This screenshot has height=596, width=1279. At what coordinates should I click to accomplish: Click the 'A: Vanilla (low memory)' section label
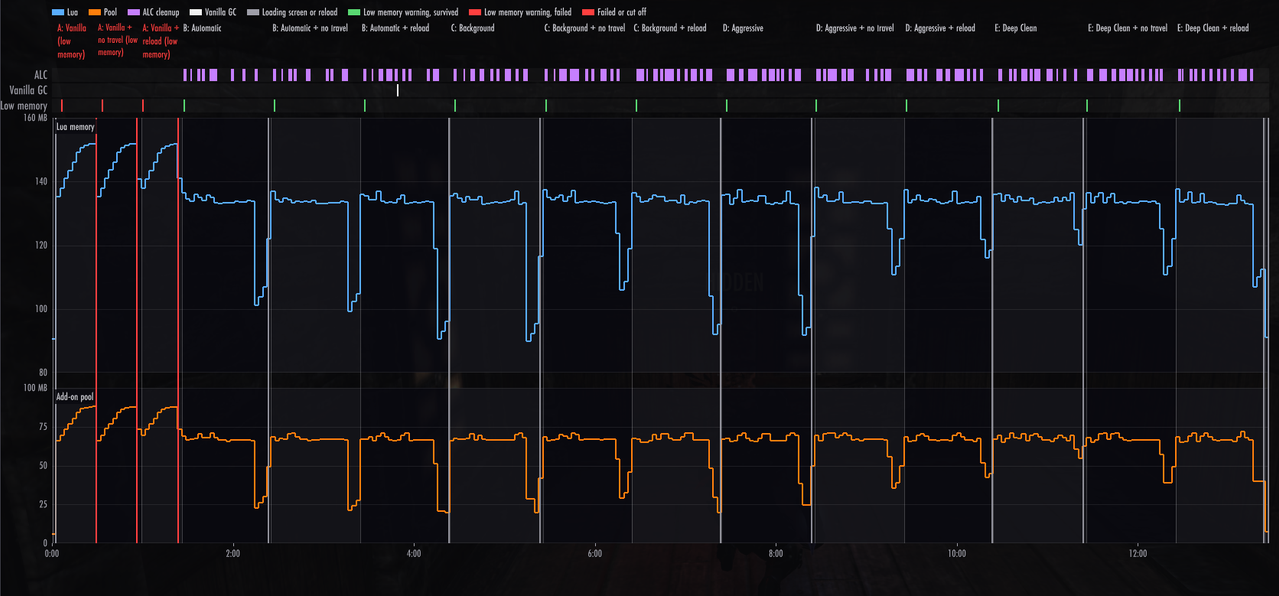coord(72,41)
